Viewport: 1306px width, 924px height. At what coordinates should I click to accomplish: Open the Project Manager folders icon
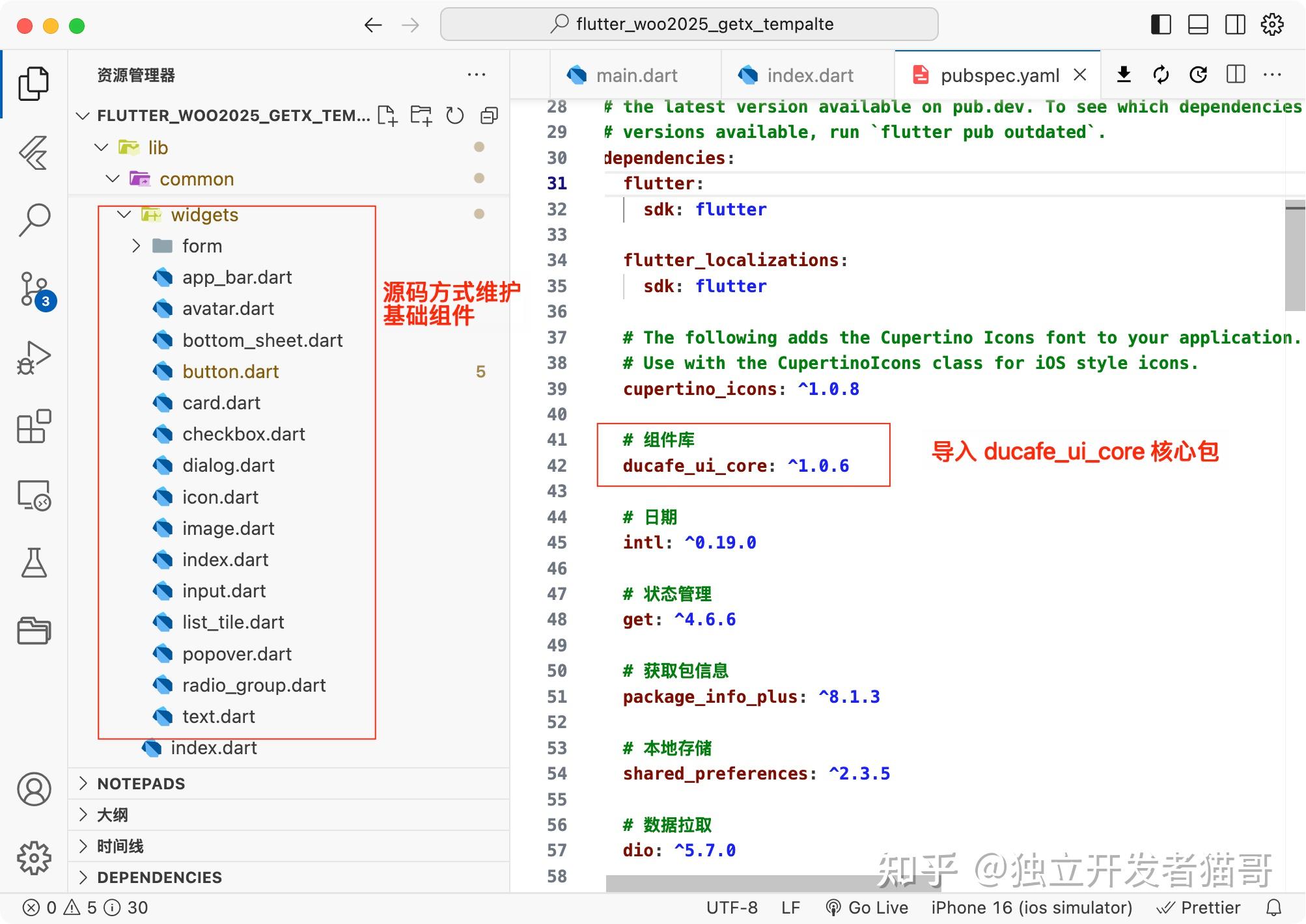pos(34,631)
